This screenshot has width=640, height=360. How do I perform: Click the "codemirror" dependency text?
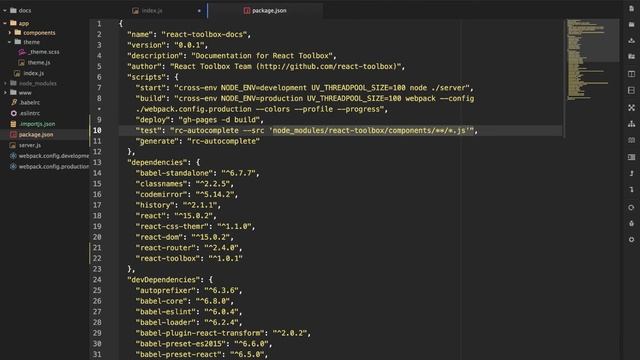161,194
